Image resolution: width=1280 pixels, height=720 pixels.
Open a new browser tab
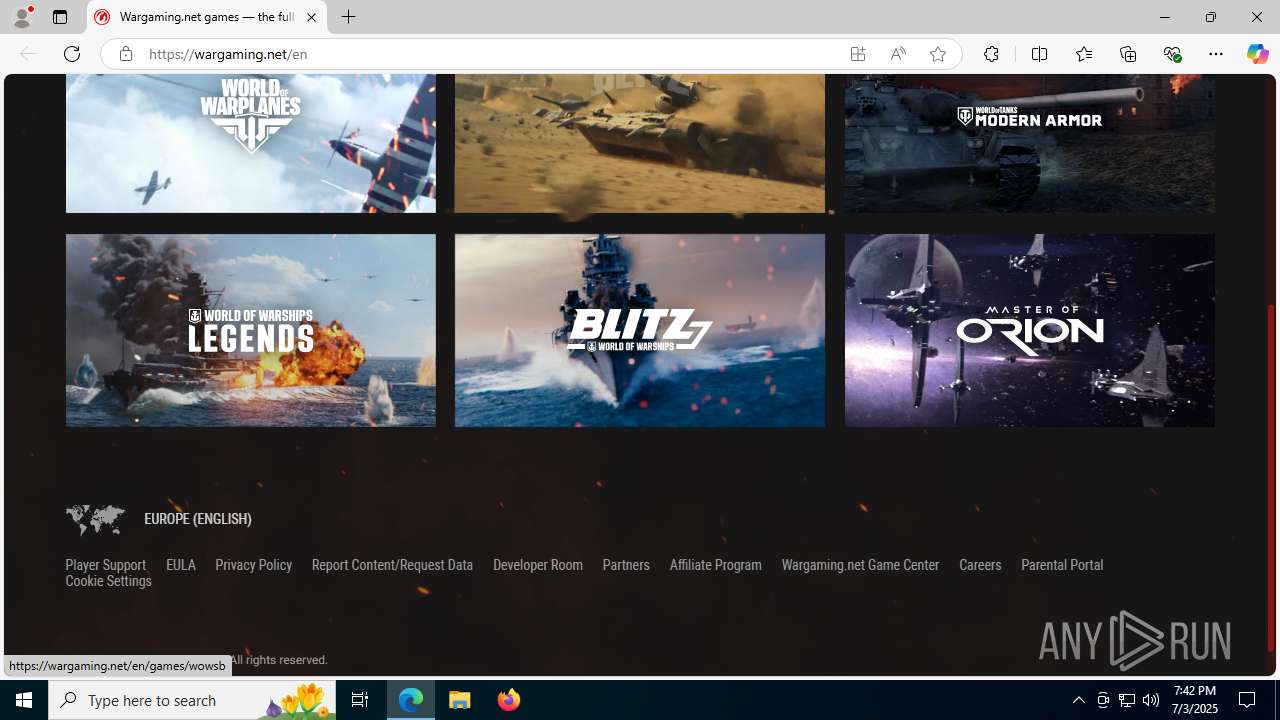click(349, 17)
